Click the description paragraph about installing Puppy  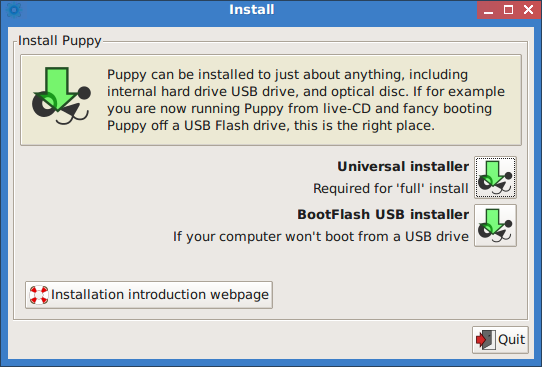(306, 100)
